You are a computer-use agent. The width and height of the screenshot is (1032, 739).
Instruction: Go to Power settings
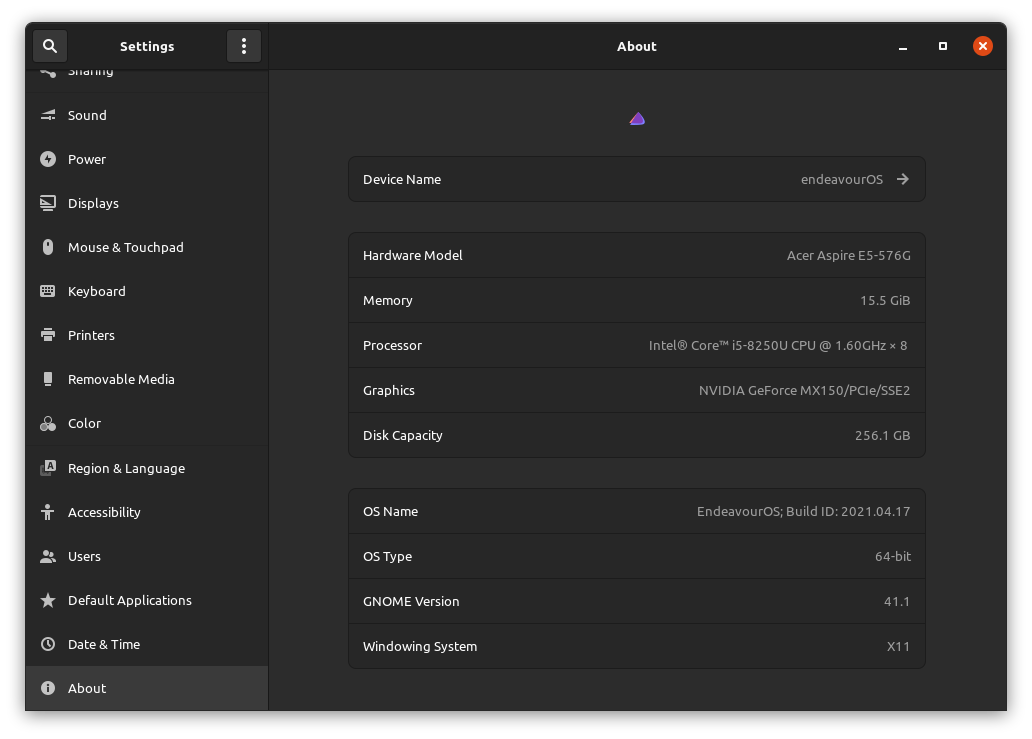click(147, 159)
